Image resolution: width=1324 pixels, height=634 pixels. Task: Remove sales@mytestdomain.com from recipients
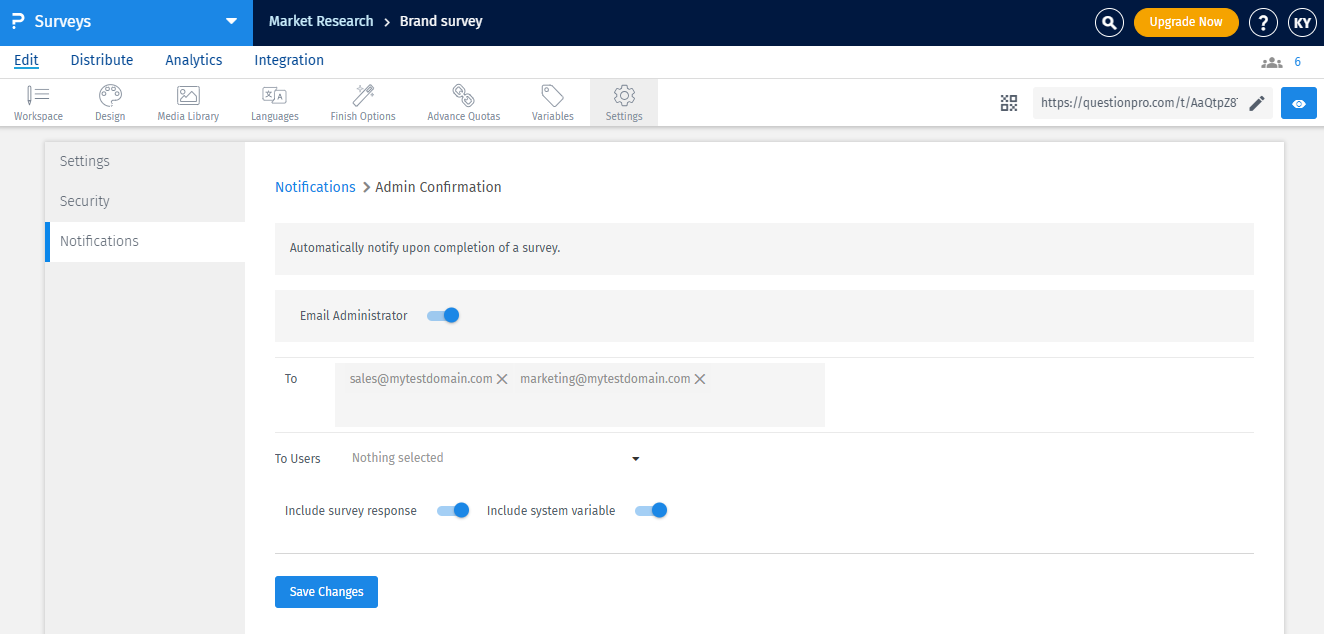(502, 379)
